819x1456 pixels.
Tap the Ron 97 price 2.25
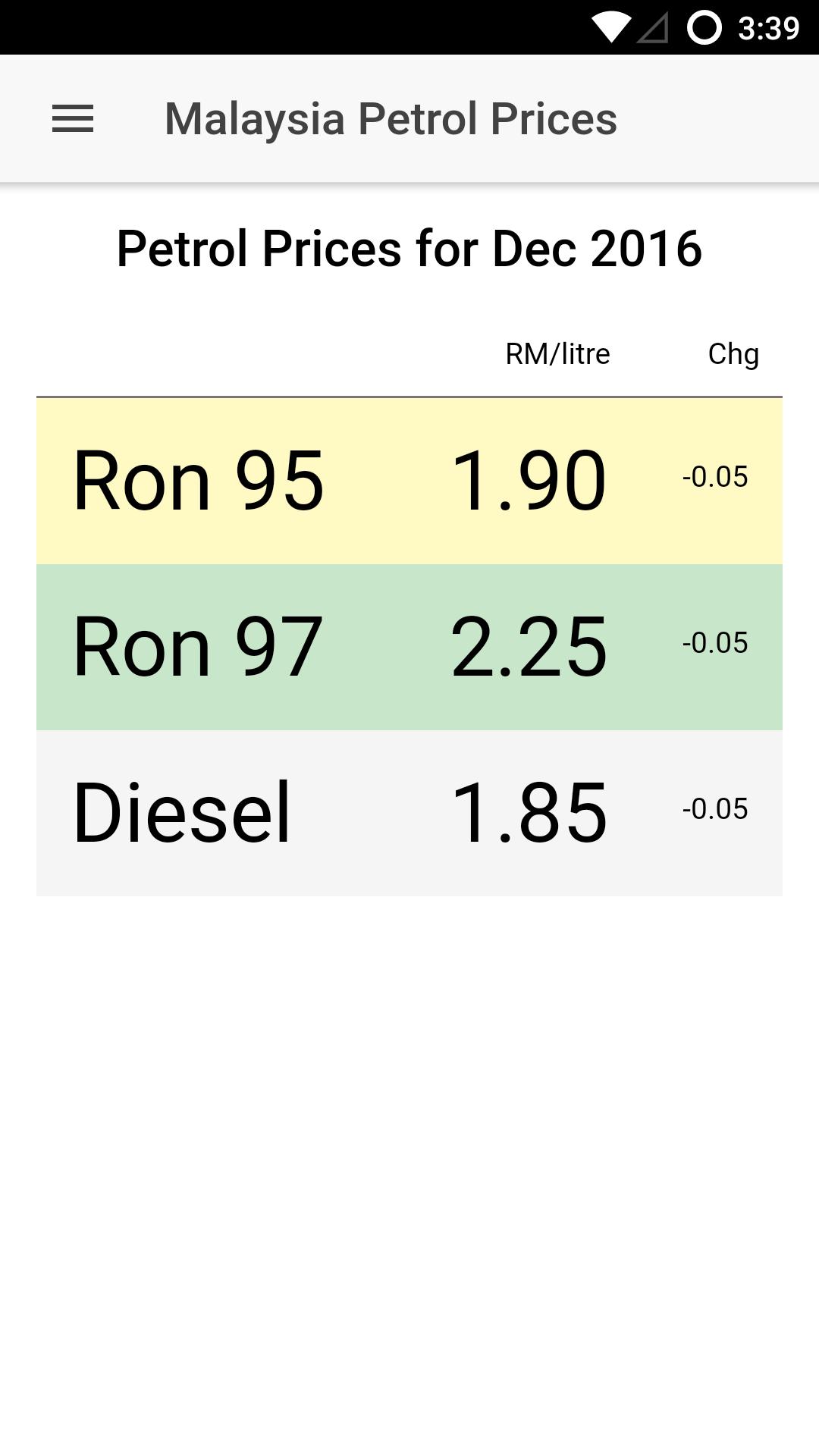529,647
